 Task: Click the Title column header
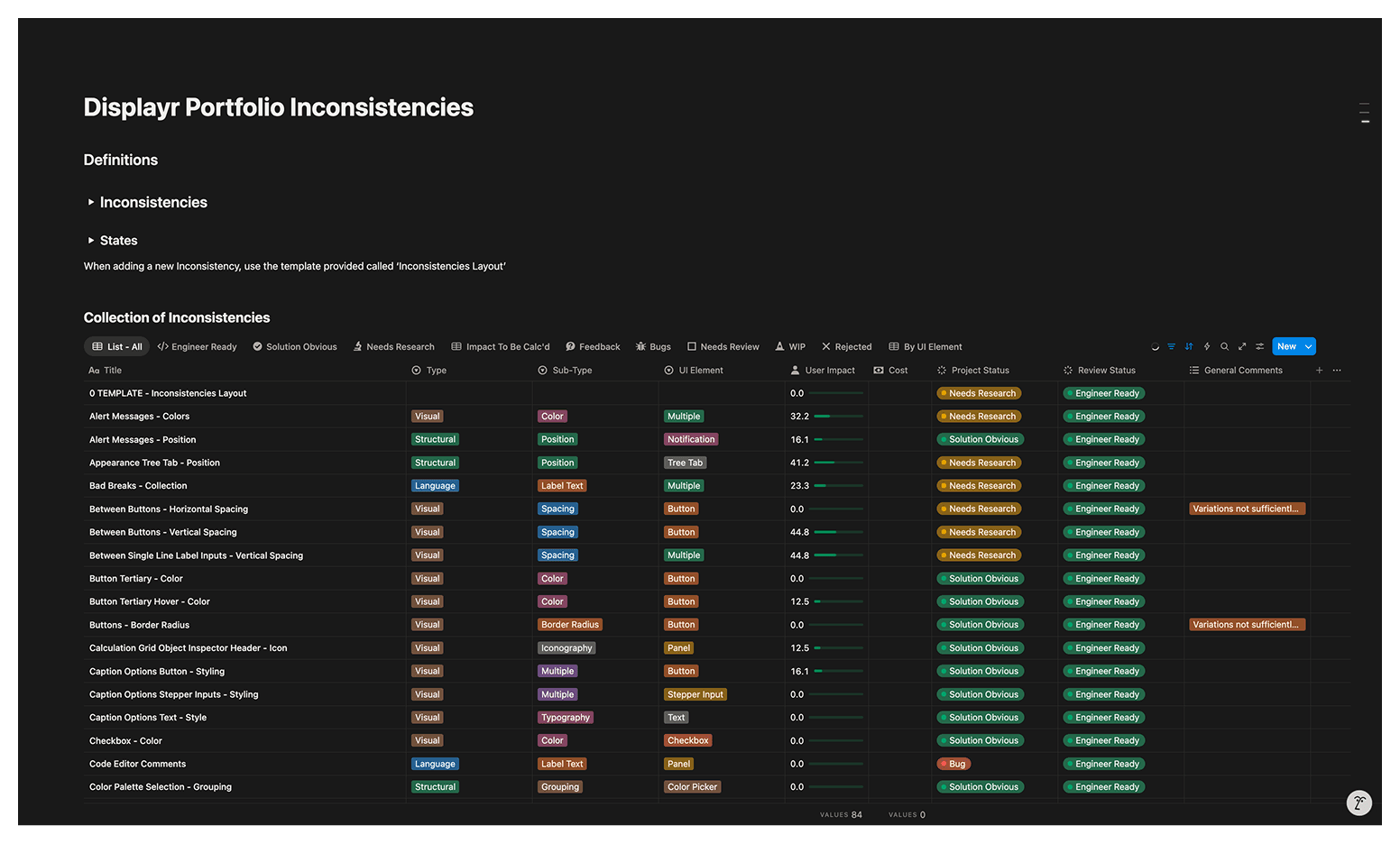(105, 371)
